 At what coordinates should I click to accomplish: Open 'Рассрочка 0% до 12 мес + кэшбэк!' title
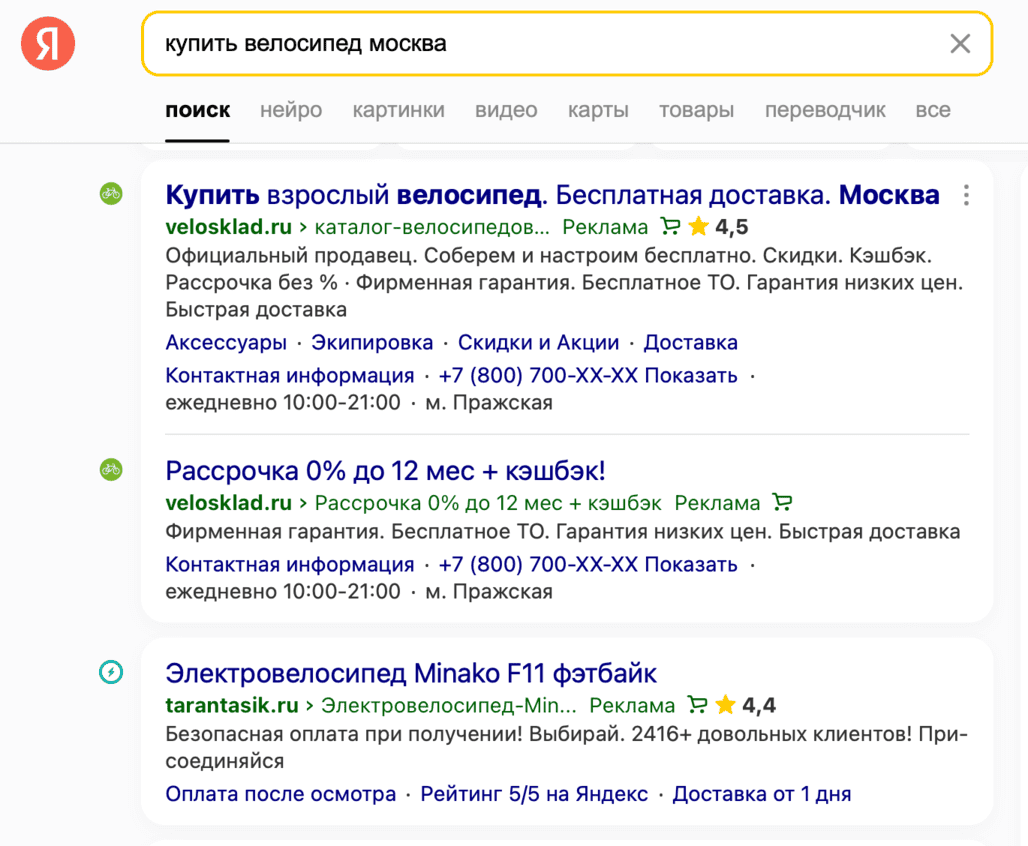click(385, 471)
